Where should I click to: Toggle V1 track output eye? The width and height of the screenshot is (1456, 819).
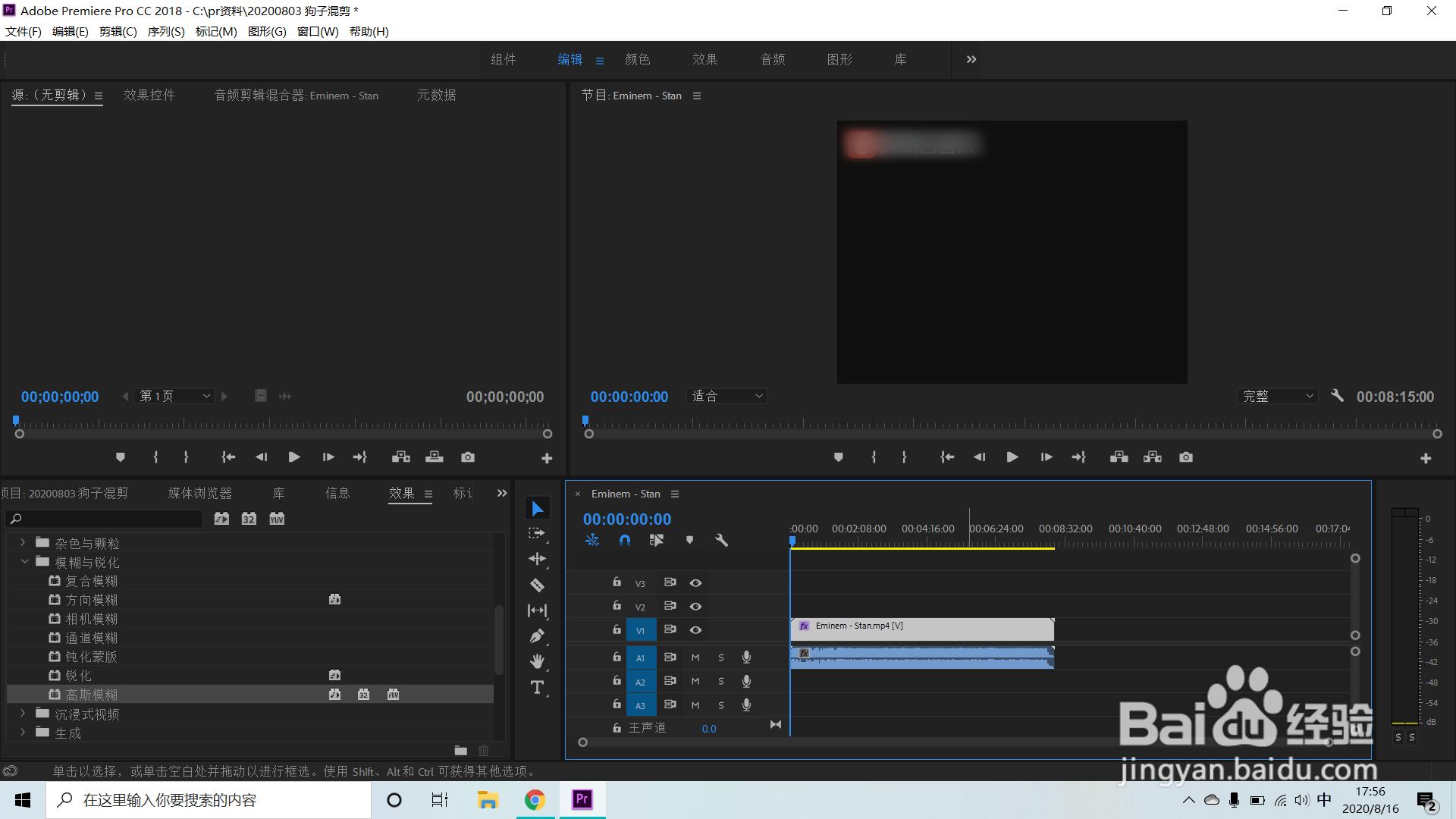pos(695,630)
